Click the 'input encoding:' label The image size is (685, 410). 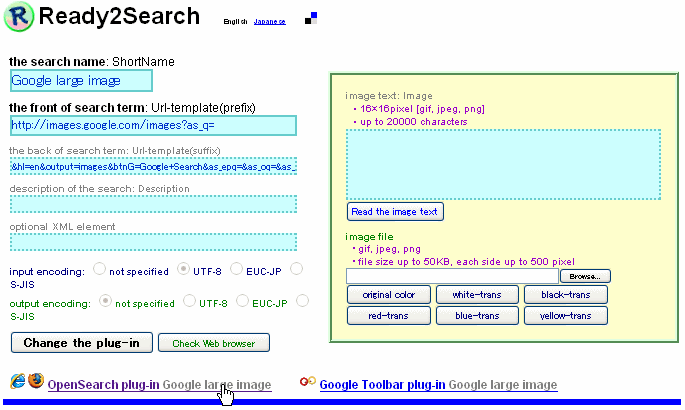pyautogui.click(x=47, y=272)
